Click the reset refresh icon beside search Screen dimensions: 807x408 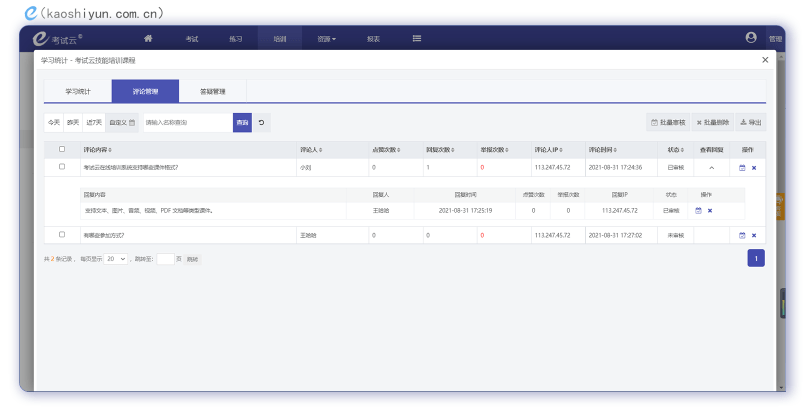261,122
